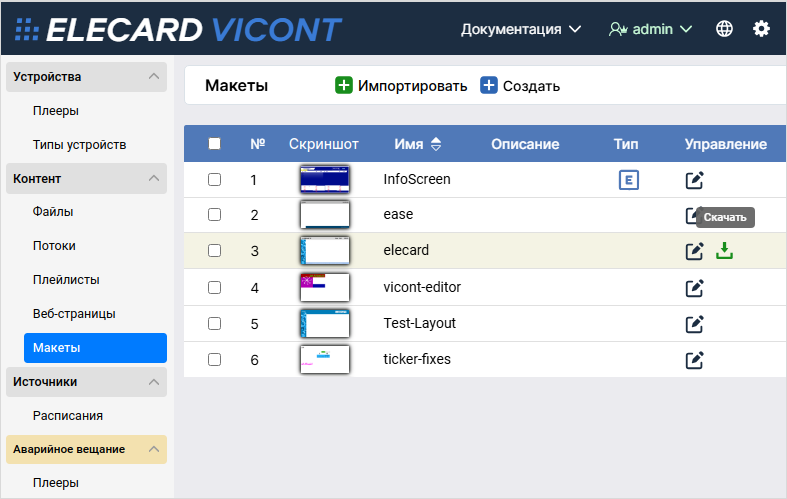This screenshot has width=787, height=499.
Task: Check the InfoScreen row checkbox
Action: (214, 179)
